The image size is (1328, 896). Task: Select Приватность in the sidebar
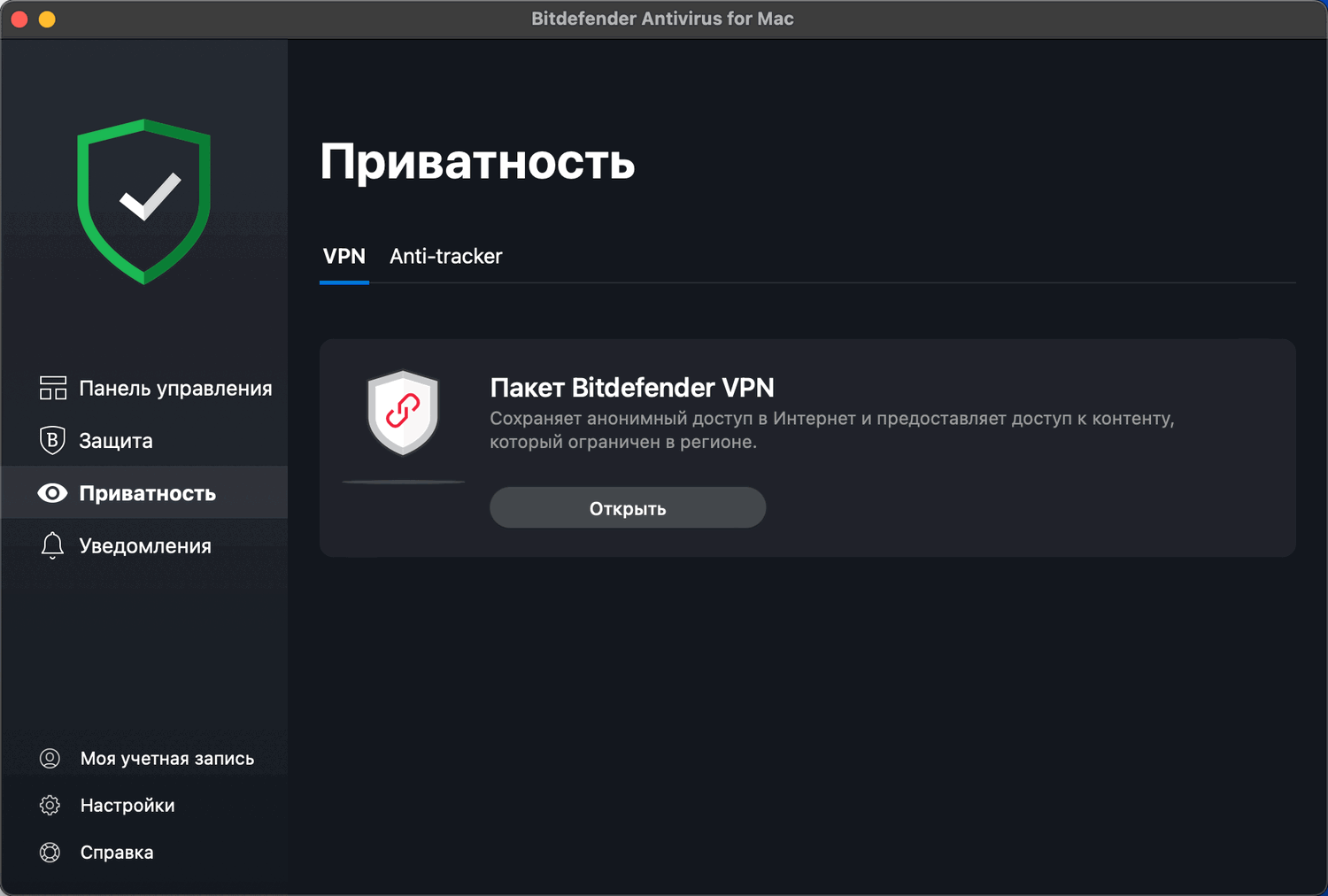[144, 492]
